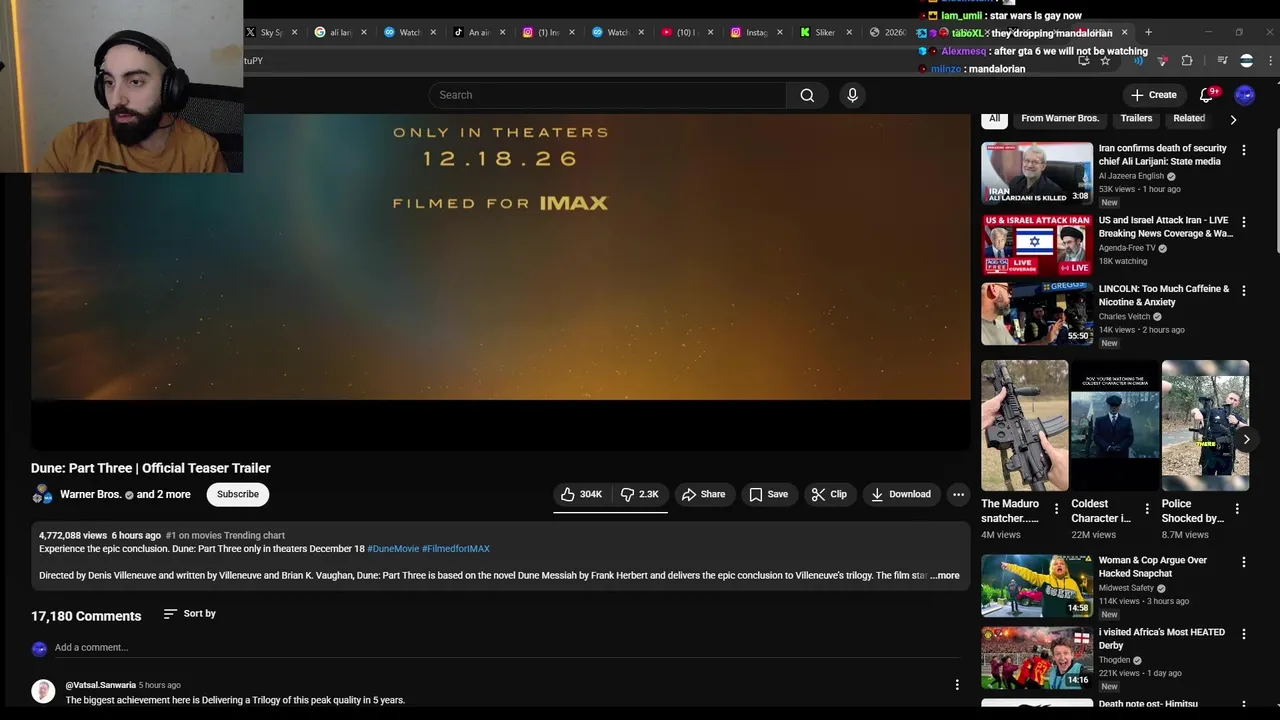The width and height of the screenshot is (1280, 720).
Task: Save video to a playlist
Action: 768,494
